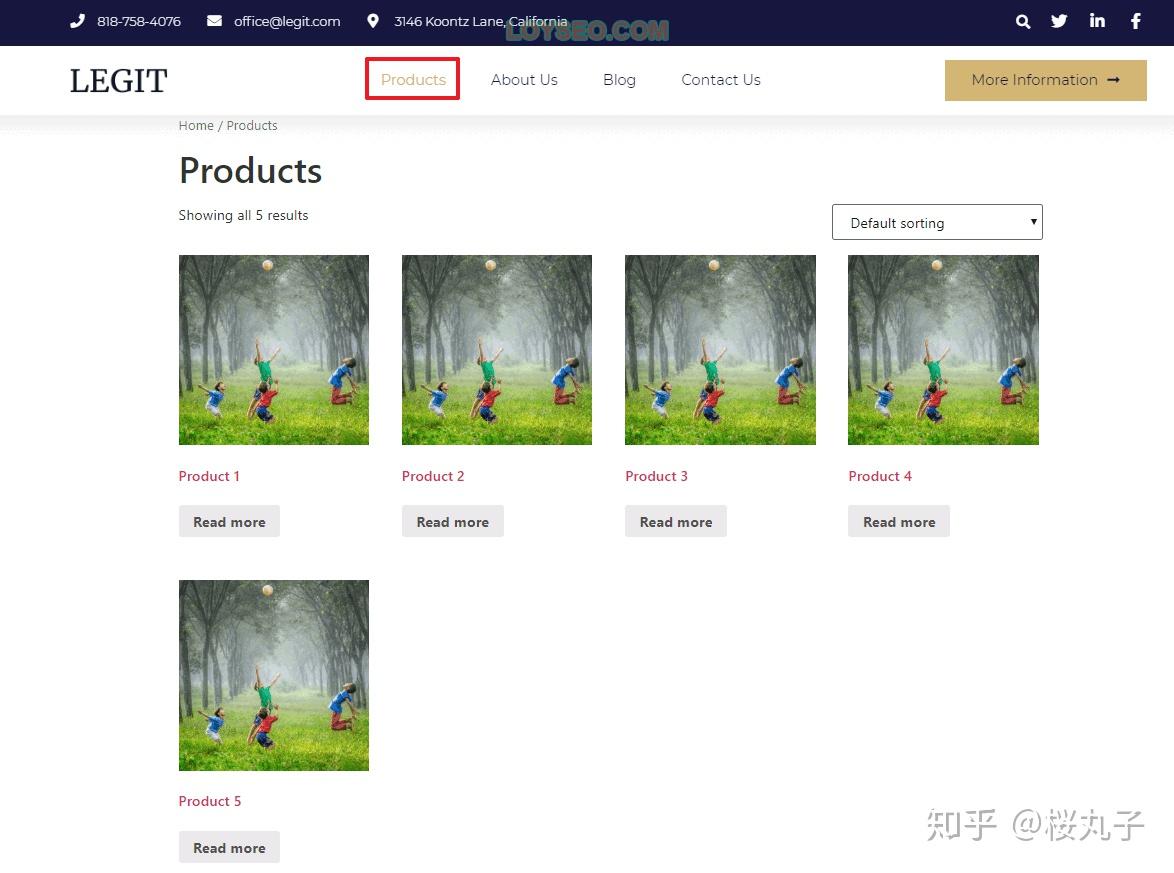This screenshot has width=1174, height=873.
Task: Click the search magnifier icon
Action: click(1023, 22)
